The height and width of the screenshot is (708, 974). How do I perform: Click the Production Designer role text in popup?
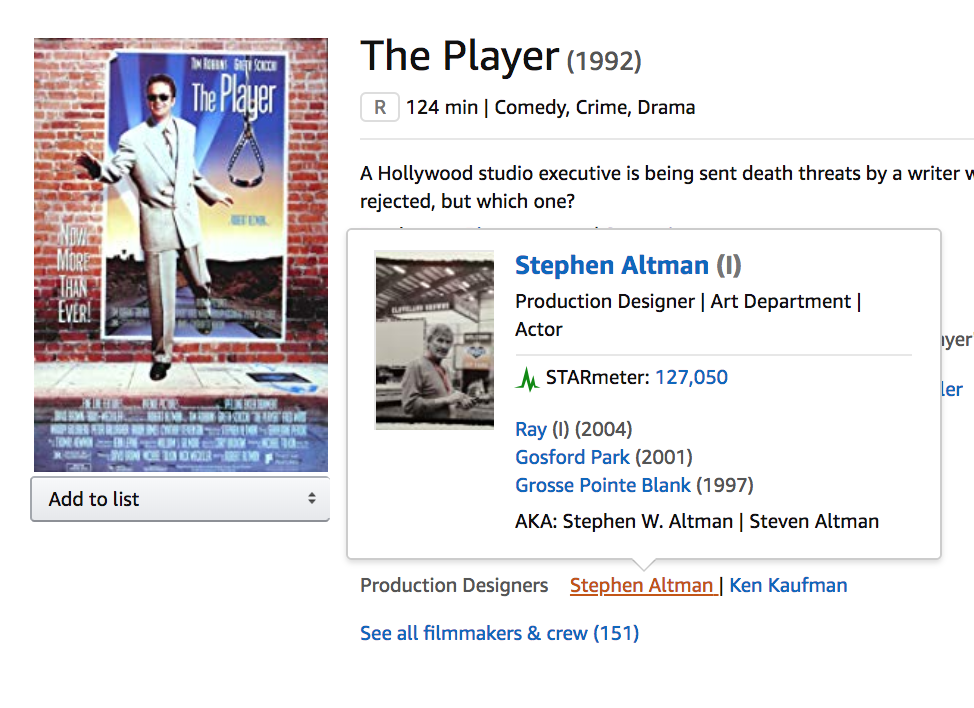[605, 301]
